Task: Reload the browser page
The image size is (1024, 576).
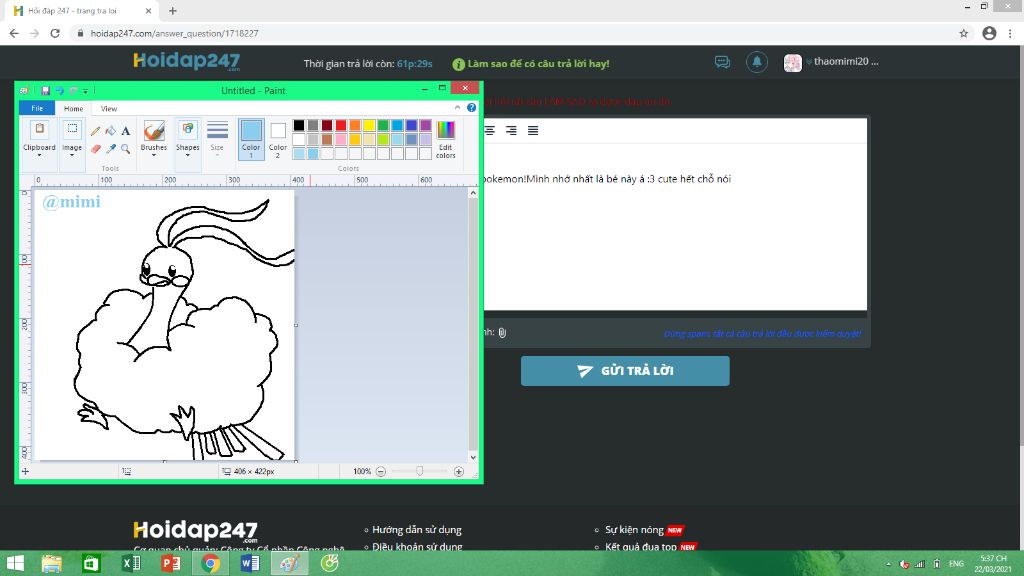Action: tap(55, 33)
